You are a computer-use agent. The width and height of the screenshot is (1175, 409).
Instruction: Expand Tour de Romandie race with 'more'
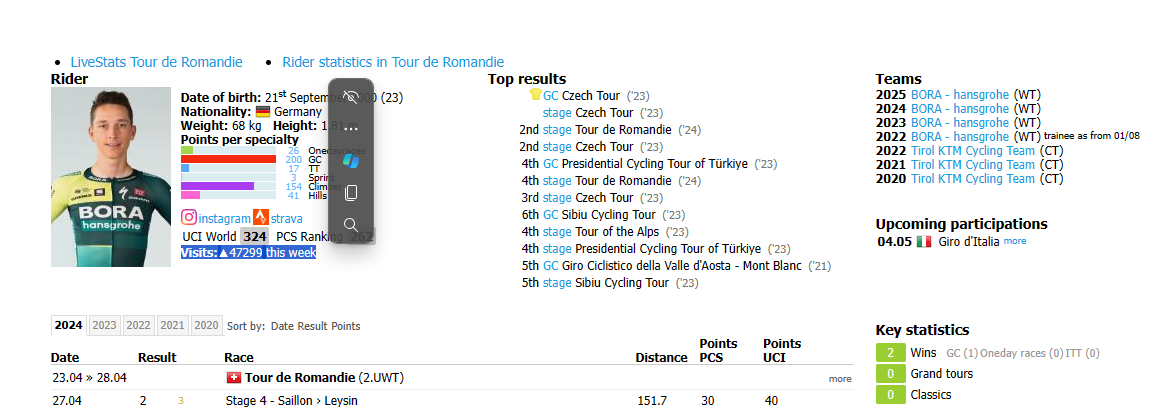(x=840, y=379)
